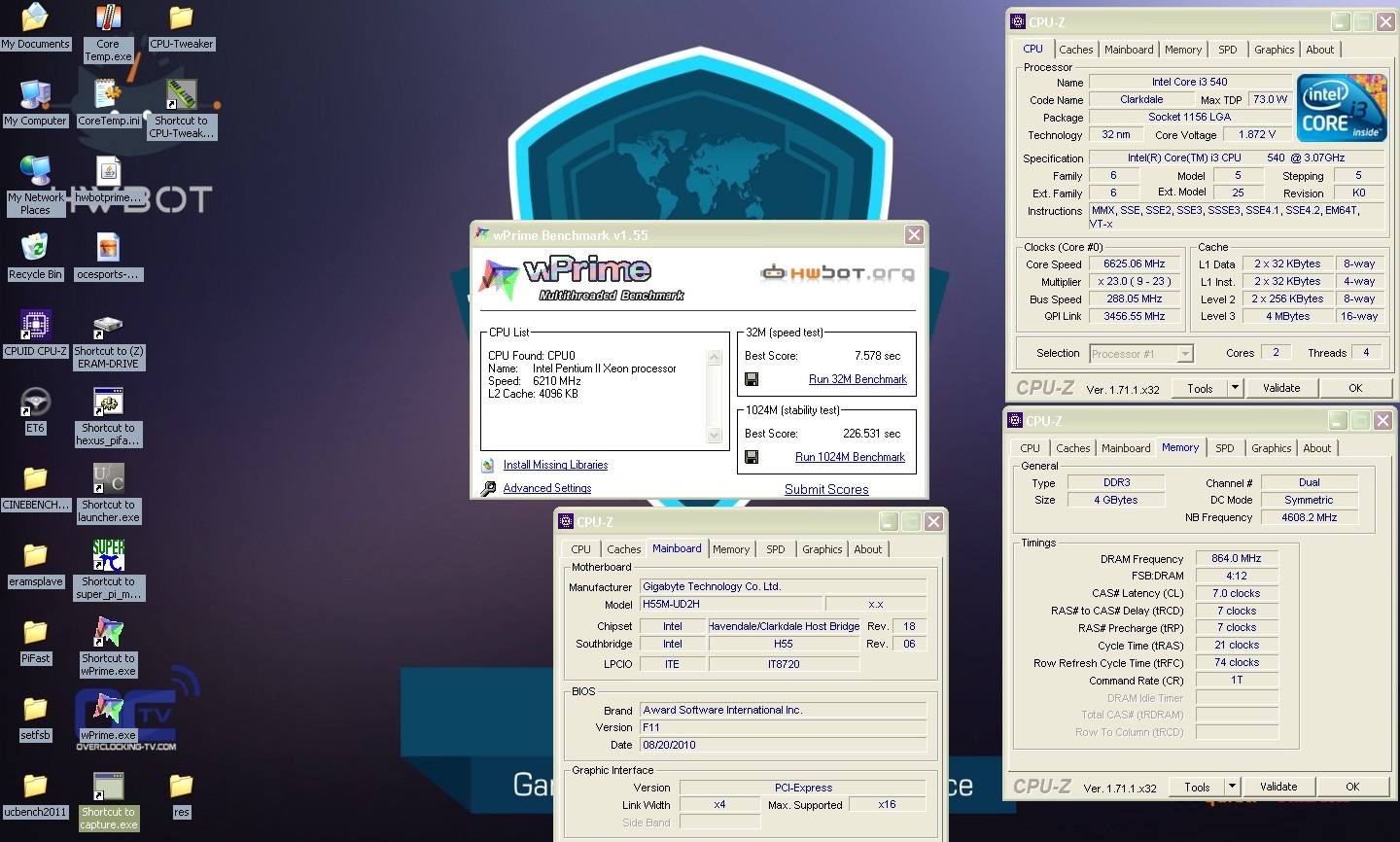Screen dimensions: 1400x842
Task: Open About tab in CPU-Z CPU window
Action: tap(1320, 50)
